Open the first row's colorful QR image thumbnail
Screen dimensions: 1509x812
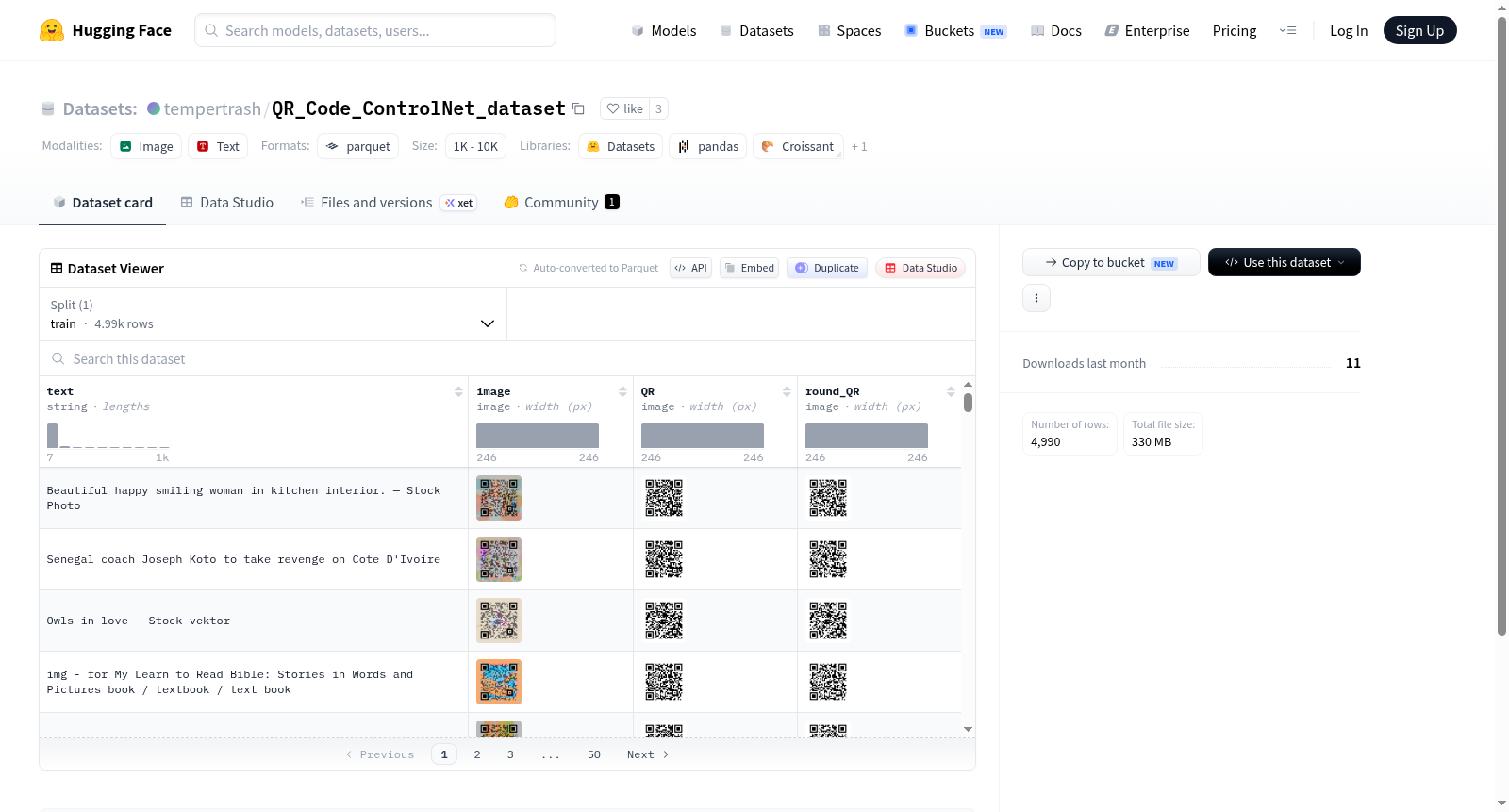click(499, 498)
